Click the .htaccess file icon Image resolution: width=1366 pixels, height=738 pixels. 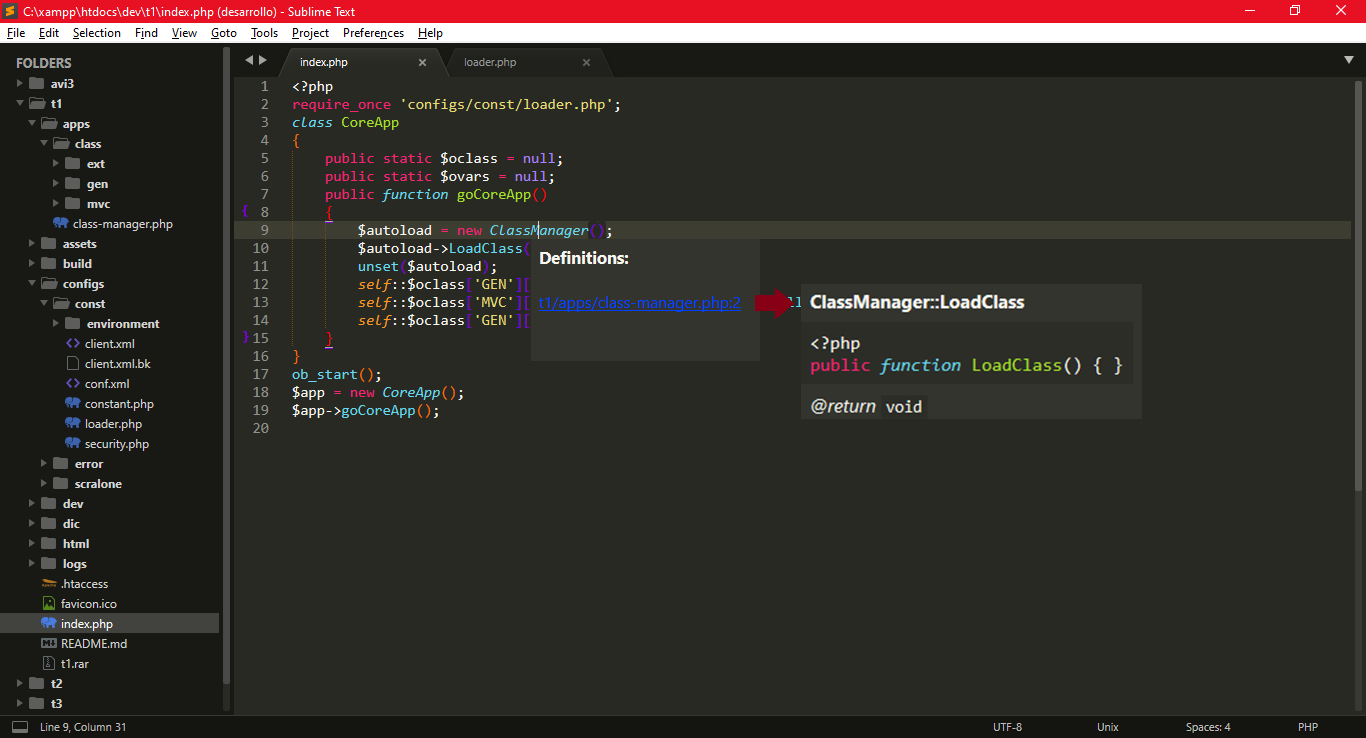49,583
